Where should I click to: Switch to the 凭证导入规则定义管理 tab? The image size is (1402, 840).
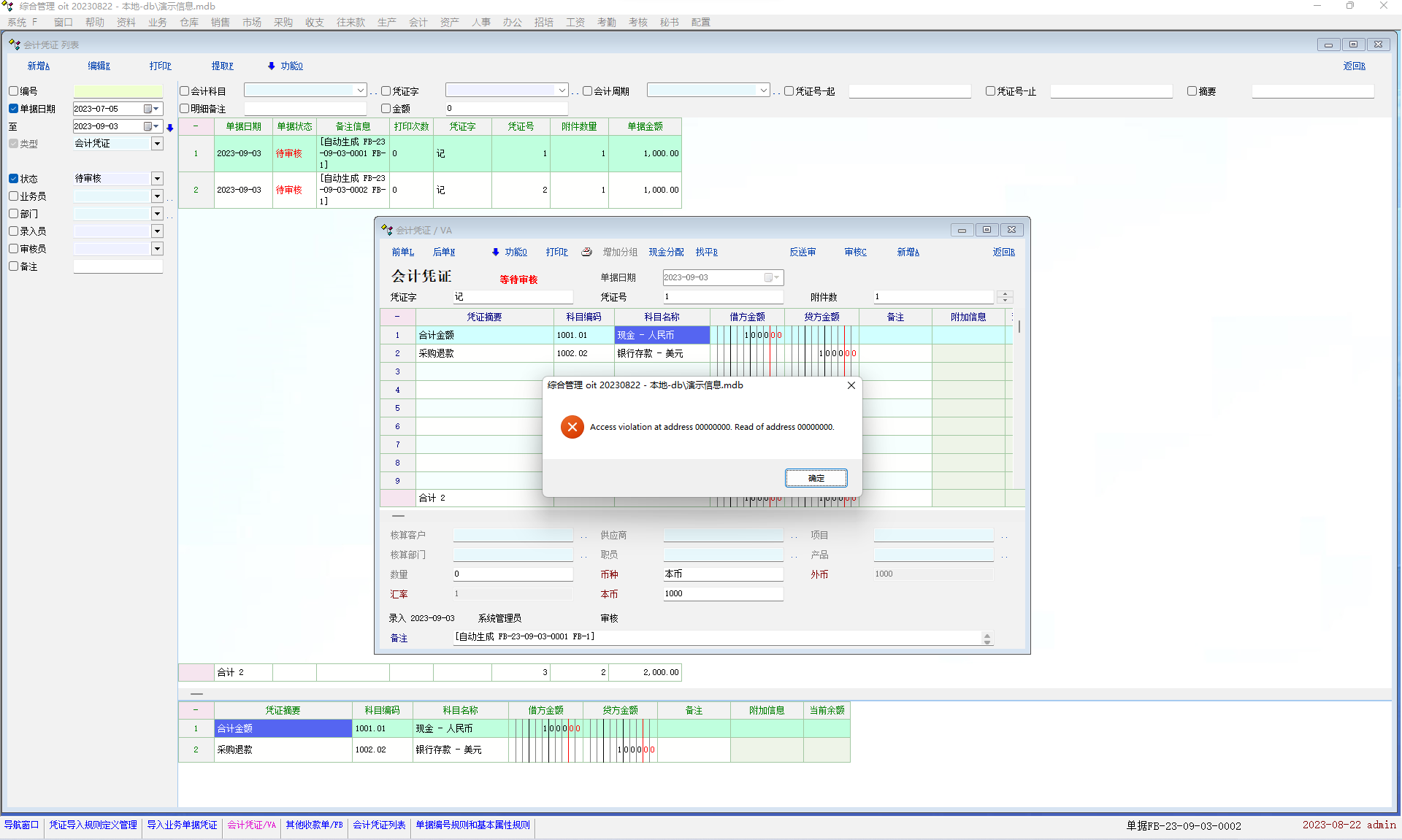coord(93,825)
